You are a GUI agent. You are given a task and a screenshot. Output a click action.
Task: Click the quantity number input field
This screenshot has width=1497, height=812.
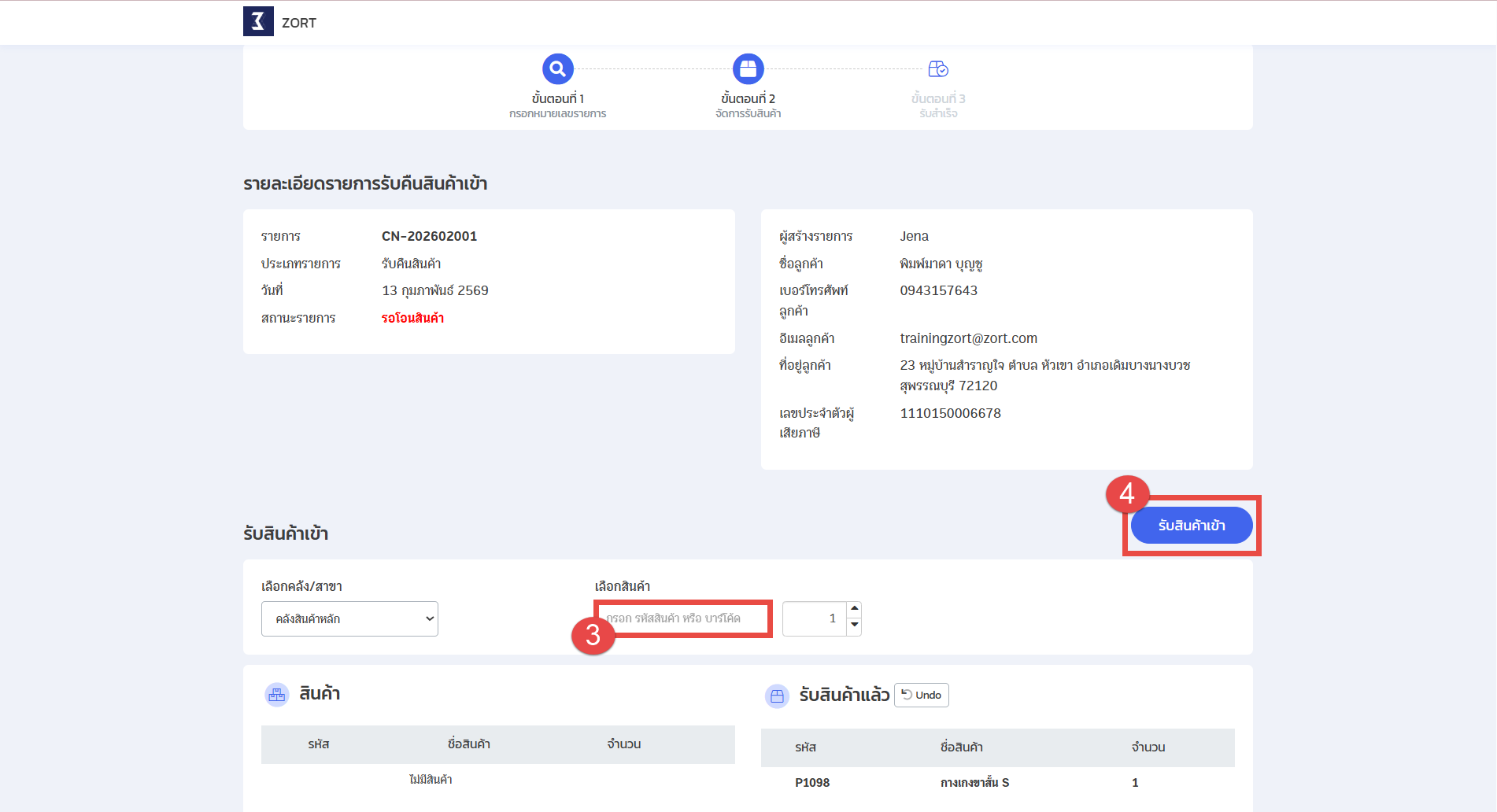(815, 619)
